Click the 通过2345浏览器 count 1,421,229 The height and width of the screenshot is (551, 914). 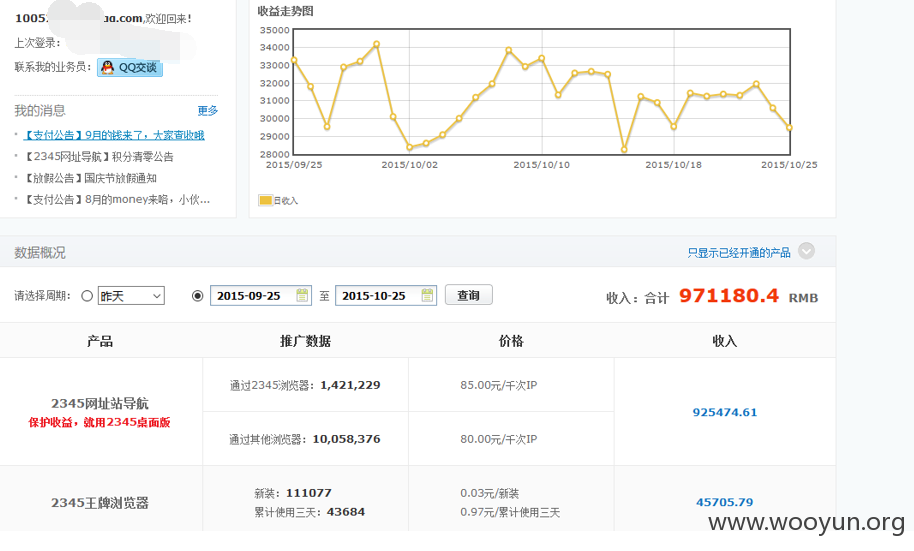pyautogui.click(x=350, y=385)
